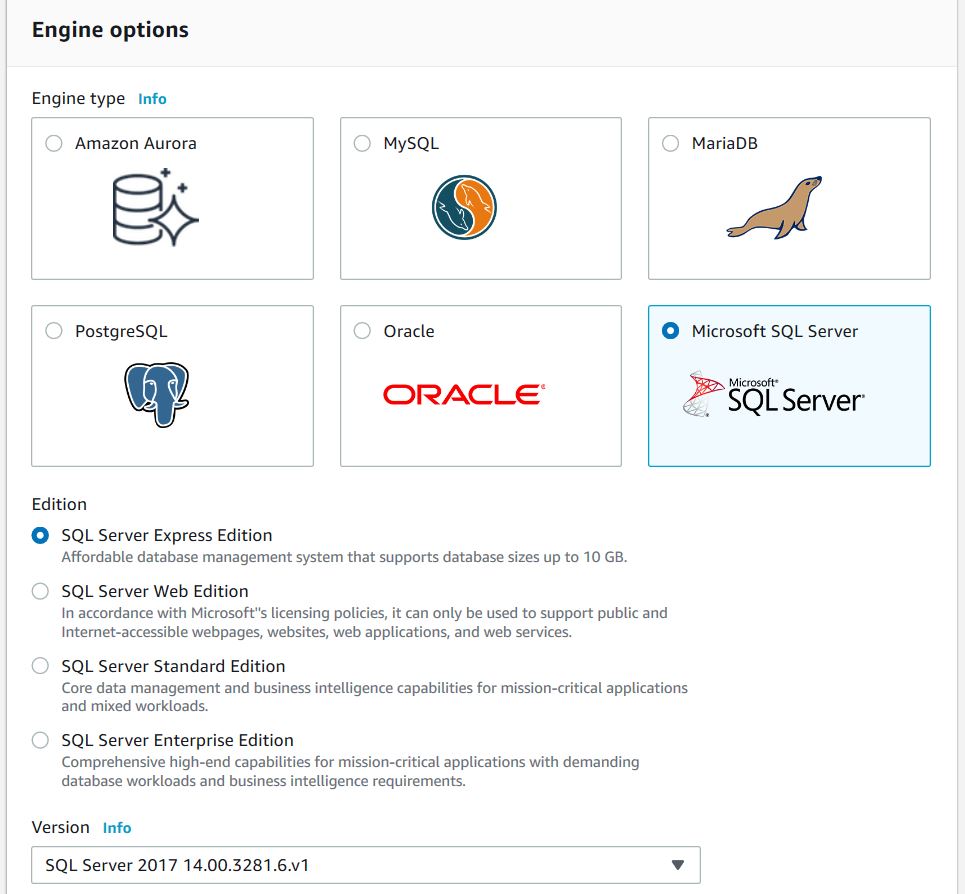Select the MySQL engine radio button
This screenshot has height=894, width=965.
(362, 143)
